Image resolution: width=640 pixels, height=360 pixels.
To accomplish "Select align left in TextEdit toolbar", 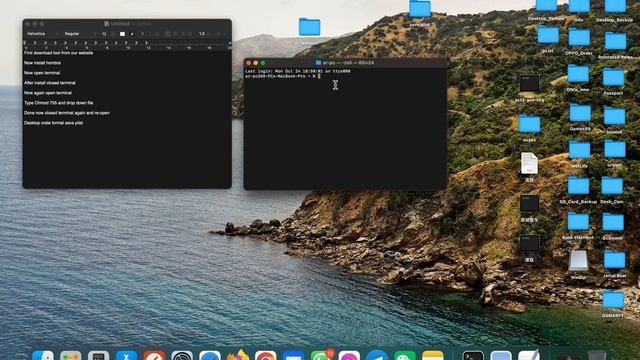I will 168,34.
